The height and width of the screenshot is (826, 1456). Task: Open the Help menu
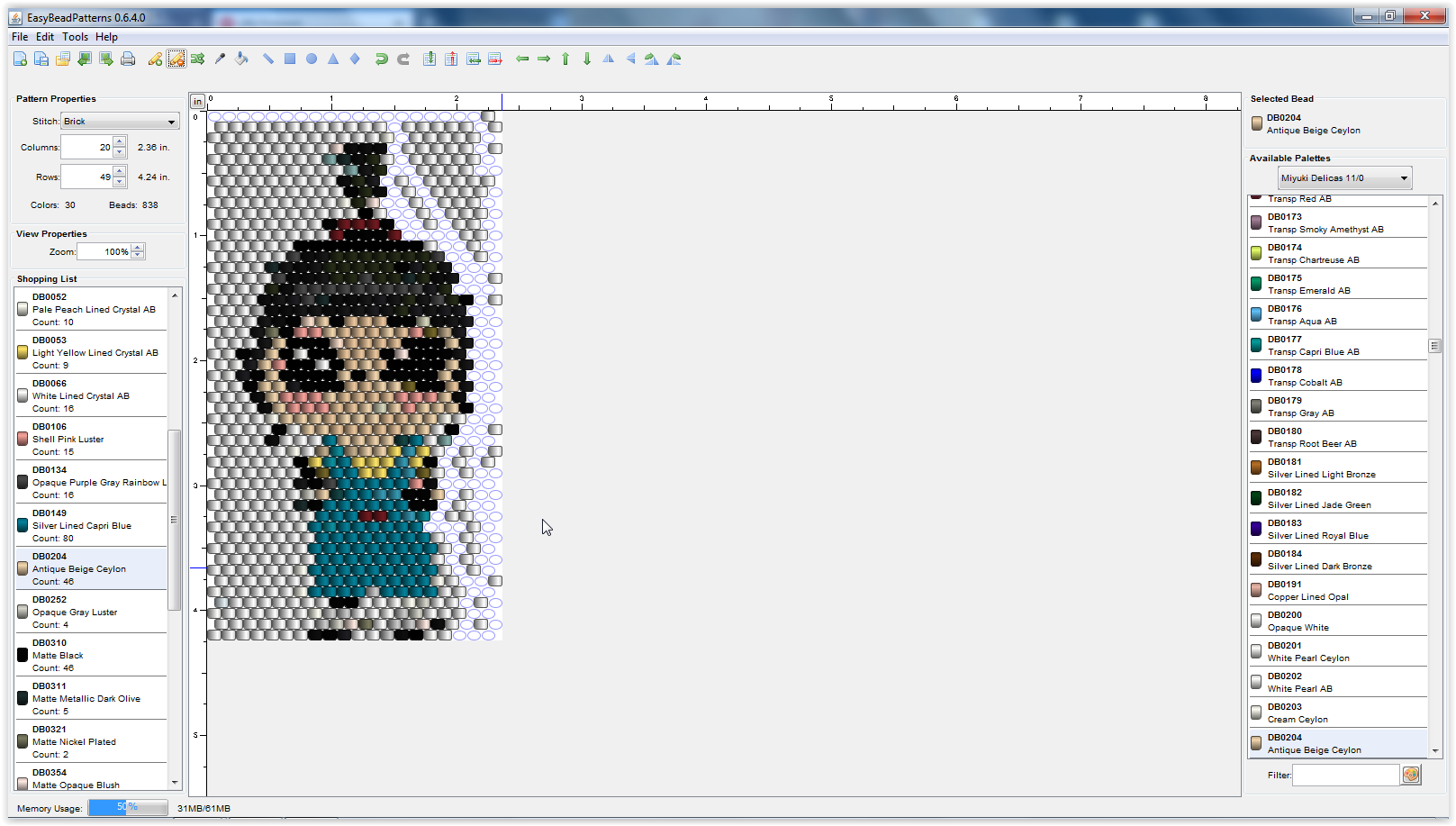pyautogui.click(x=106, y=37)
